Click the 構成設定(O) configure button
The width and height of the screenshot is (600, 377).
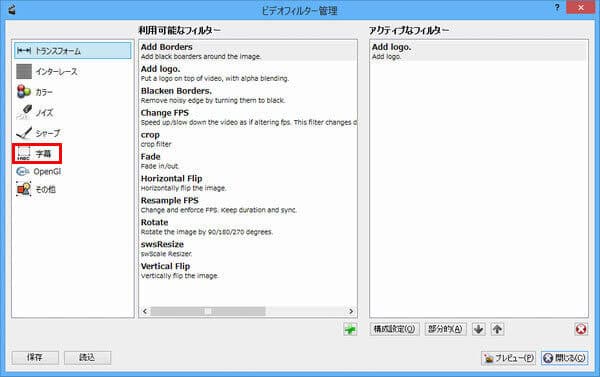pos(394,329)
